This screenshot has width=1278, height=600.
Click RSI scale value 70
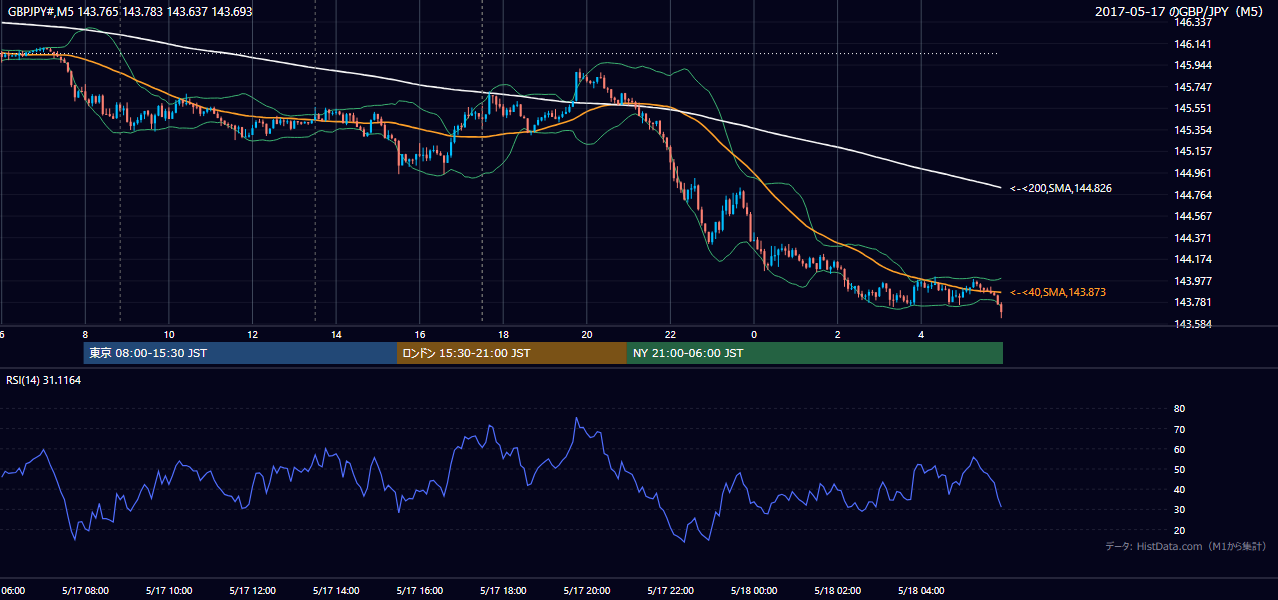(1179, 429)
